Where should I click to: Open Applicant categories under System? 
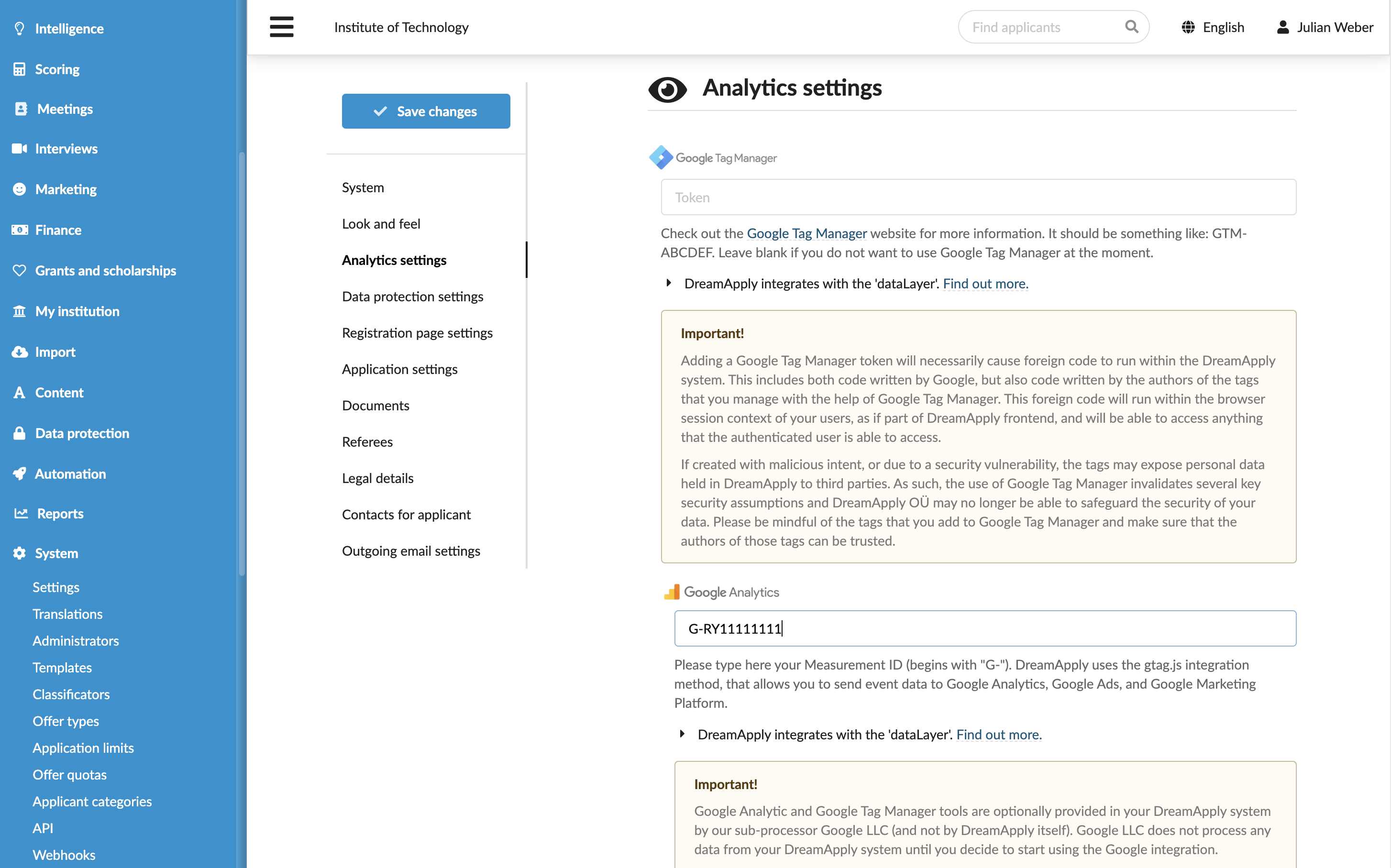pyautogui.click(x=92, y=802)
